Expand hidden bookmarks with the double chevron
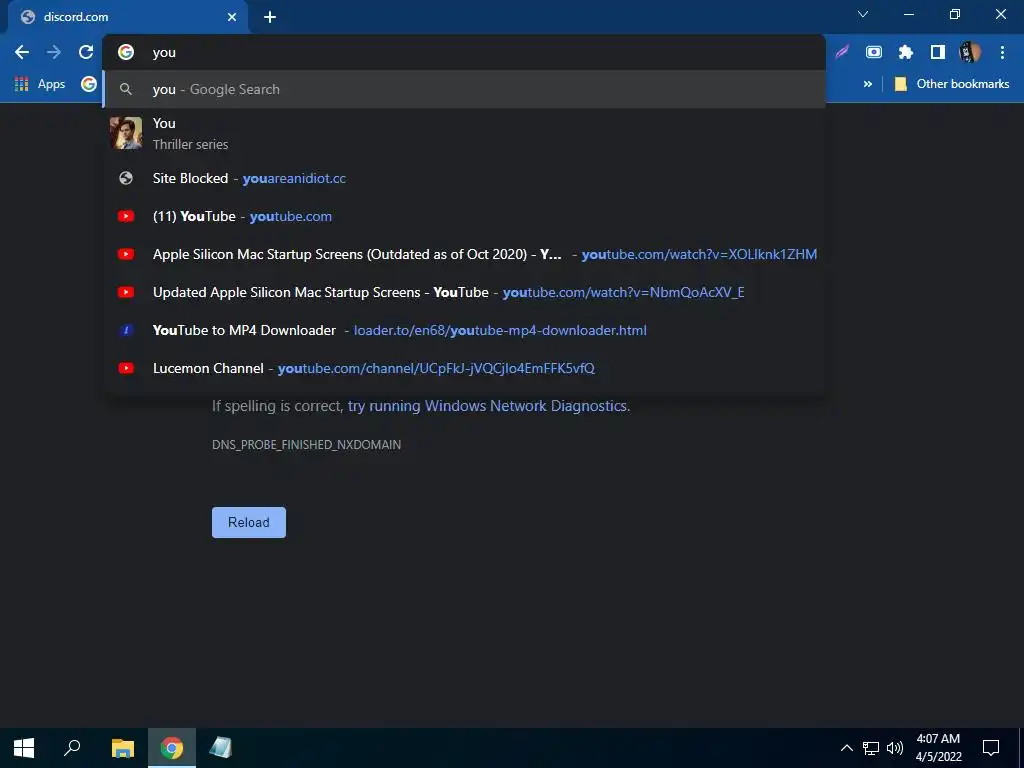The height and width of the screenshot is (768, 1024). pos(868,84)
